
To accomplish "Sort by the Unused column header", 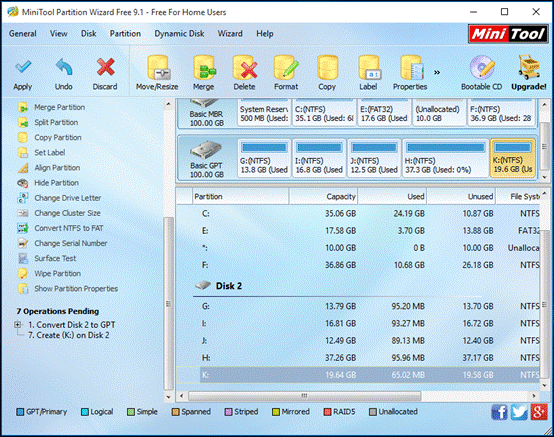I will click(461, 197).
